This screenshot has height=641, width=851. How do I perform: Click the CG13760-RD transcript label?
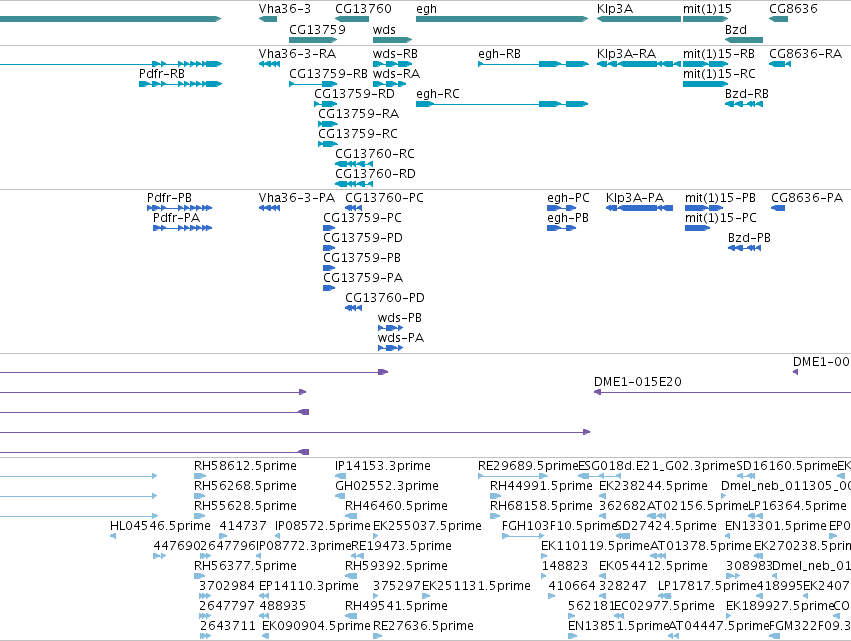pyautogui.click(x=375, y=174)
